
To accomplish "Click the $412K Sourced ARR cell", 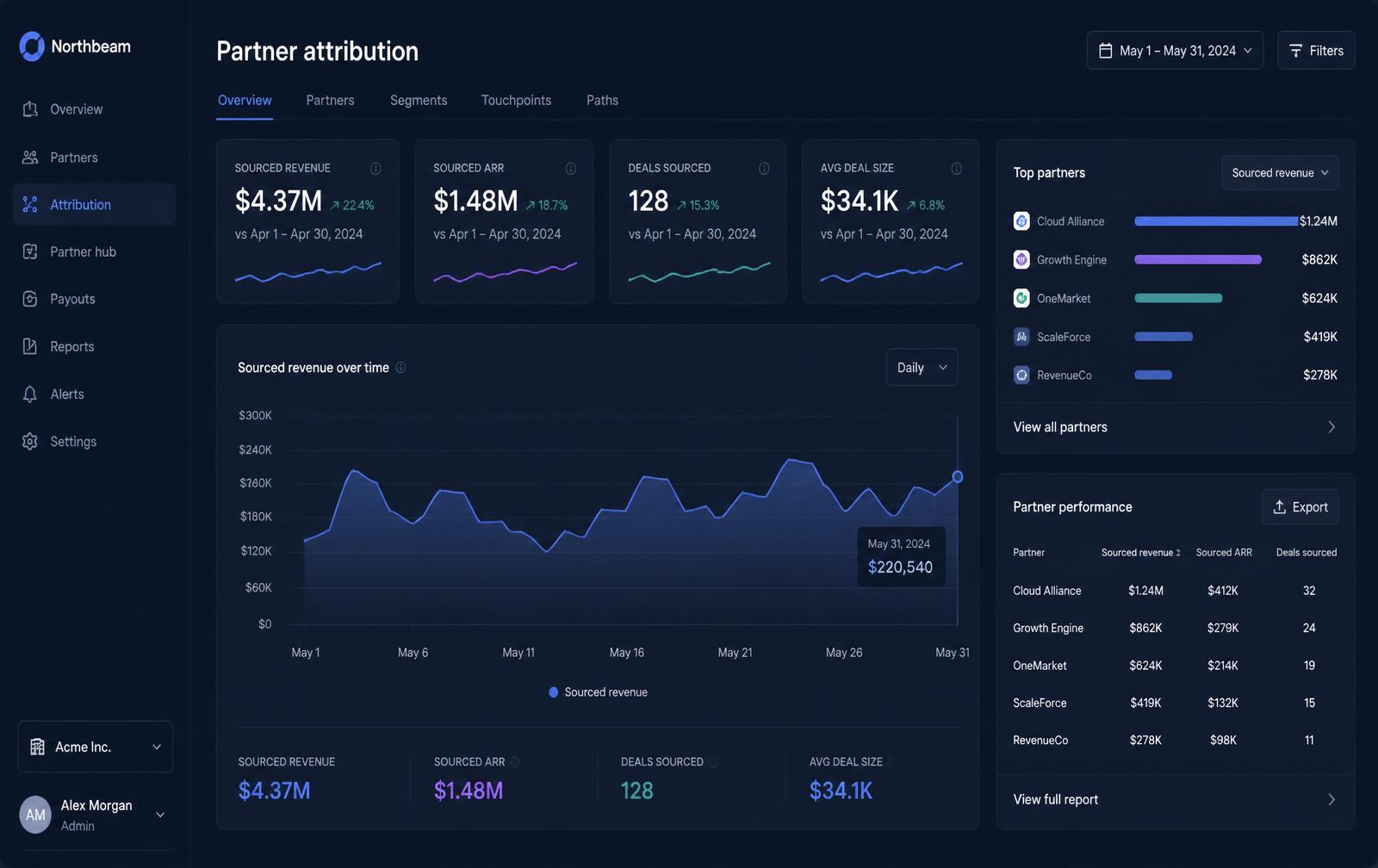I will click(1223, 591).
